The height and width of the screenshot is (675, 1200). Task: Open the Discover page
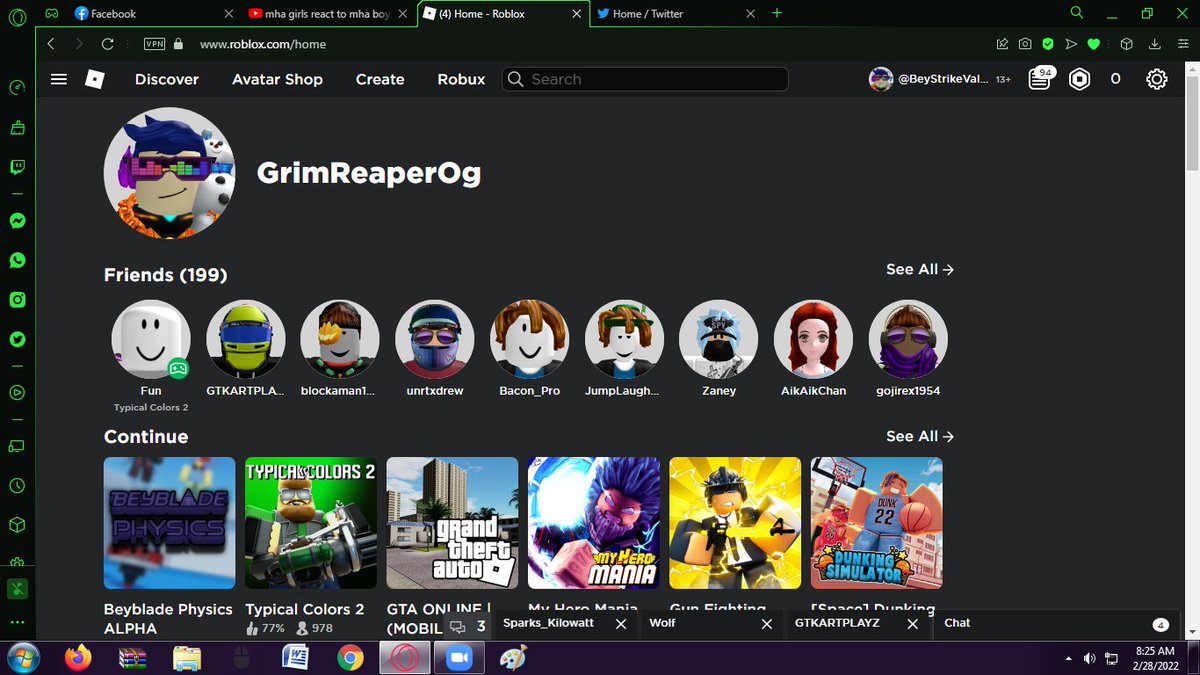(167, 79)
